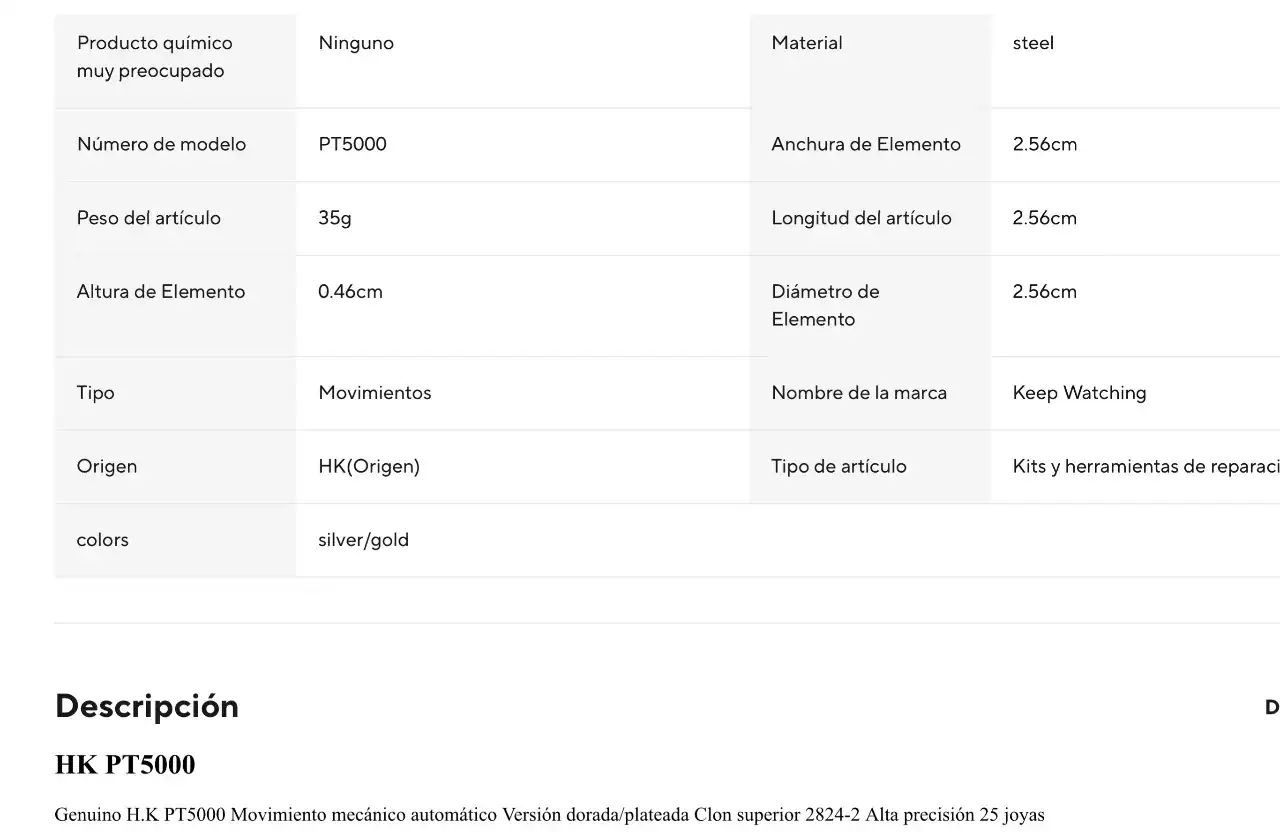Screen dimensions: 1280x832
Task: Select the 0.46cm height value
Action: (350, 292)
